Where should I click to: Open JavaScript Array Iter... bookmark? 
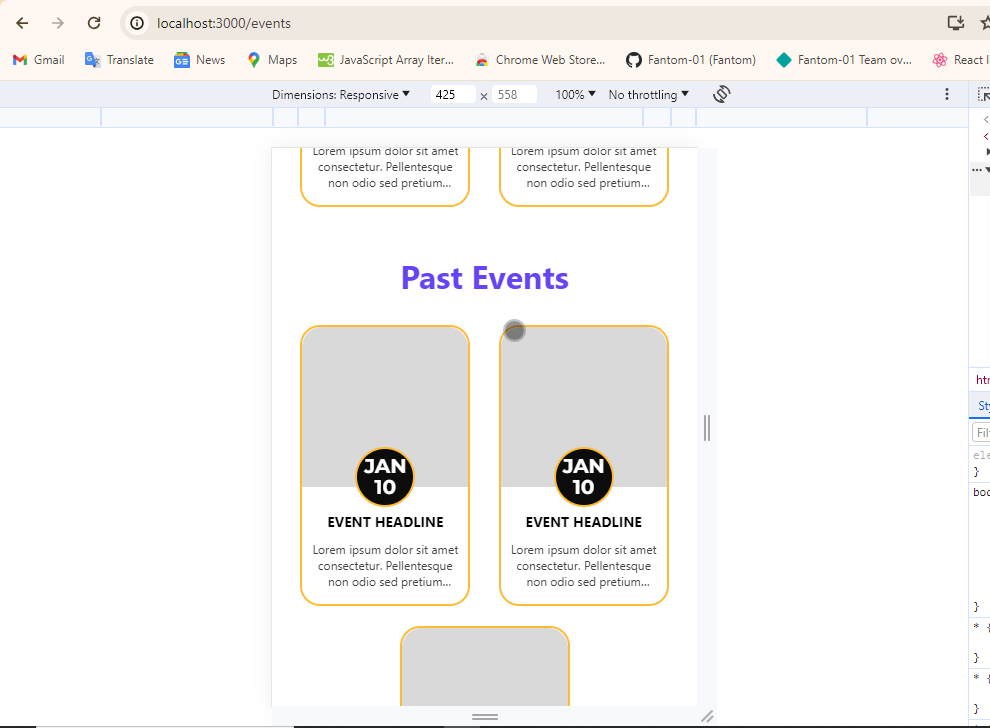(x=386, y=60)
